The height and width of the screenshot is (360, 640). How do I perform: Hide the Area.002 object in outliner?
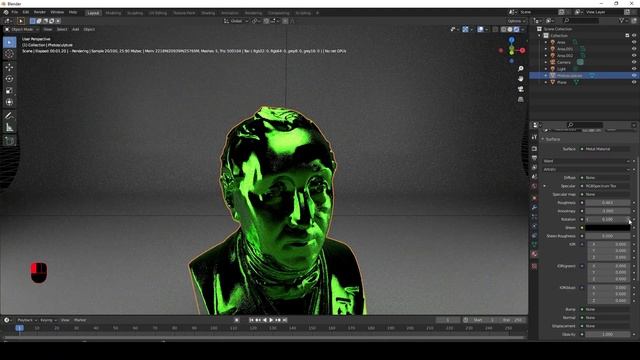tap(634, 56)
